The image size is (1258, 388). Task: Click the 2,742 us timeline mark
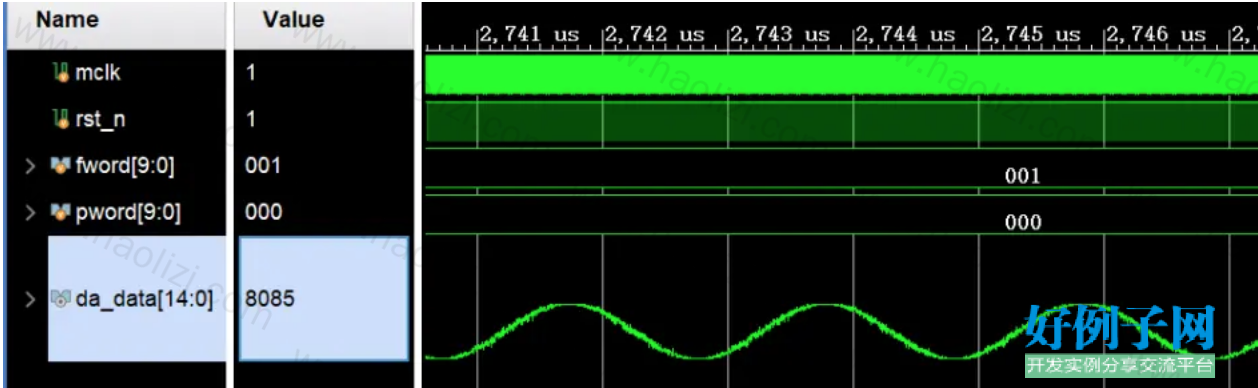coord(655,34)
